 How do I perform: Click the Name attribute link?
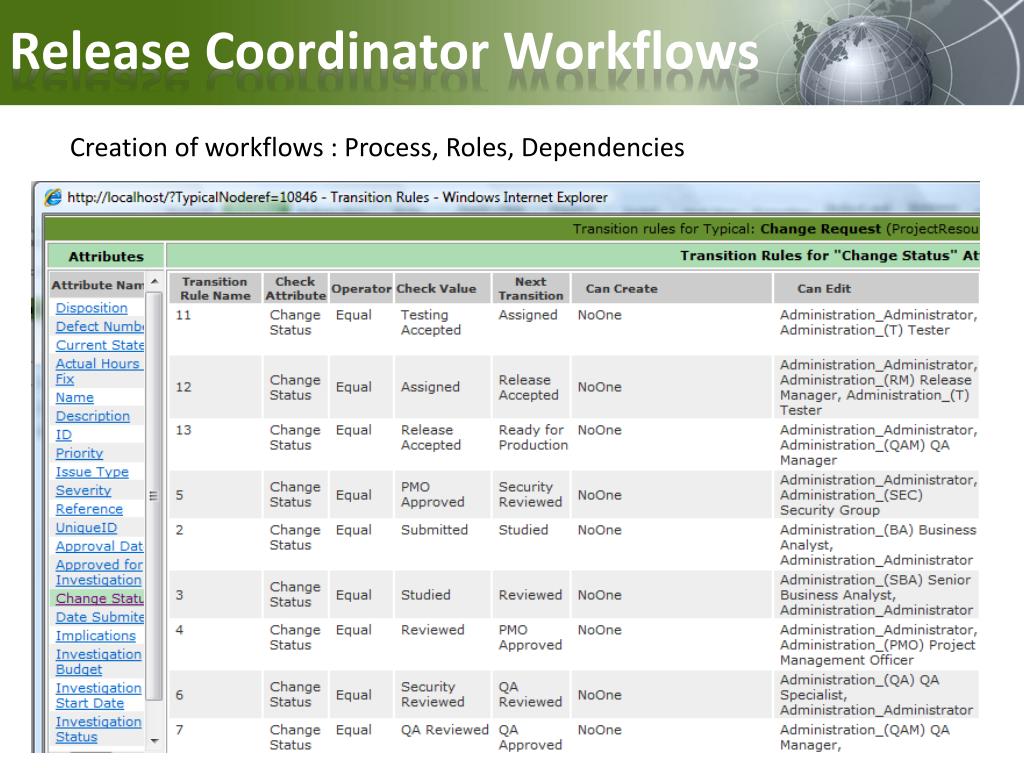[74, 397]
